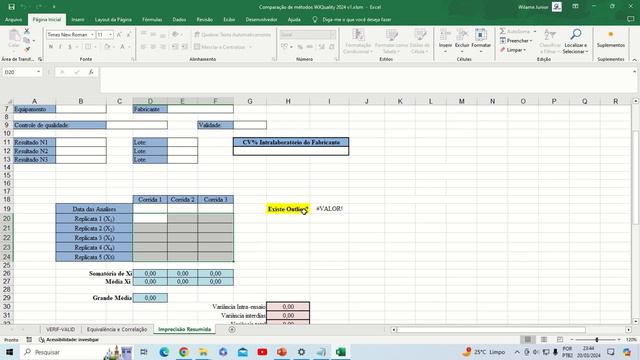This screenshot has height=360, width=640.
Task: Click the Formatação Condicional icon
Action: [358, 35]
